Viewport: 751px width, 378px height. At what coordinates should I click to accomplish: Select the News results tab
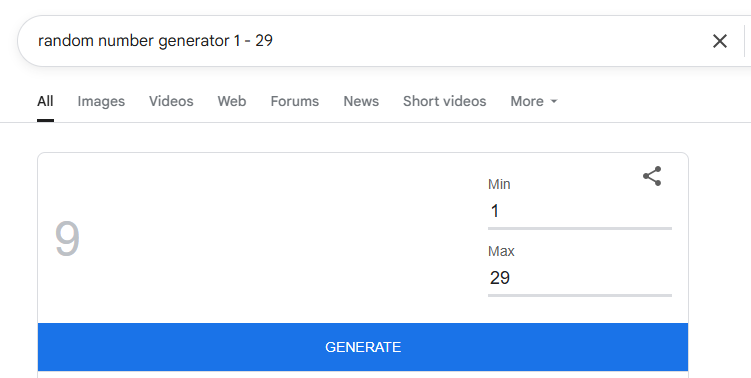click(361, 102)
